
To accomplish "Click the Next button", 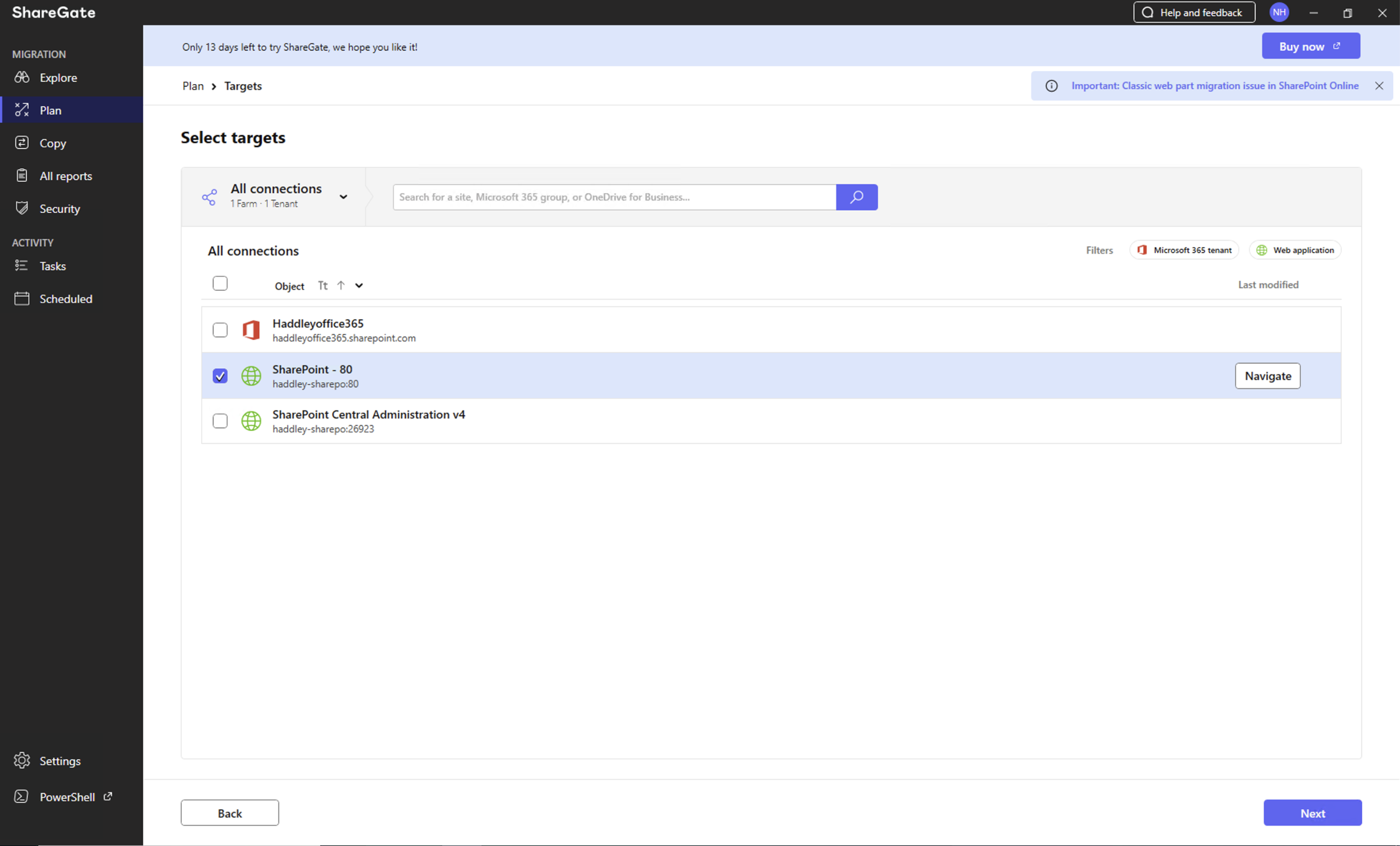I will coord(1312,813).
